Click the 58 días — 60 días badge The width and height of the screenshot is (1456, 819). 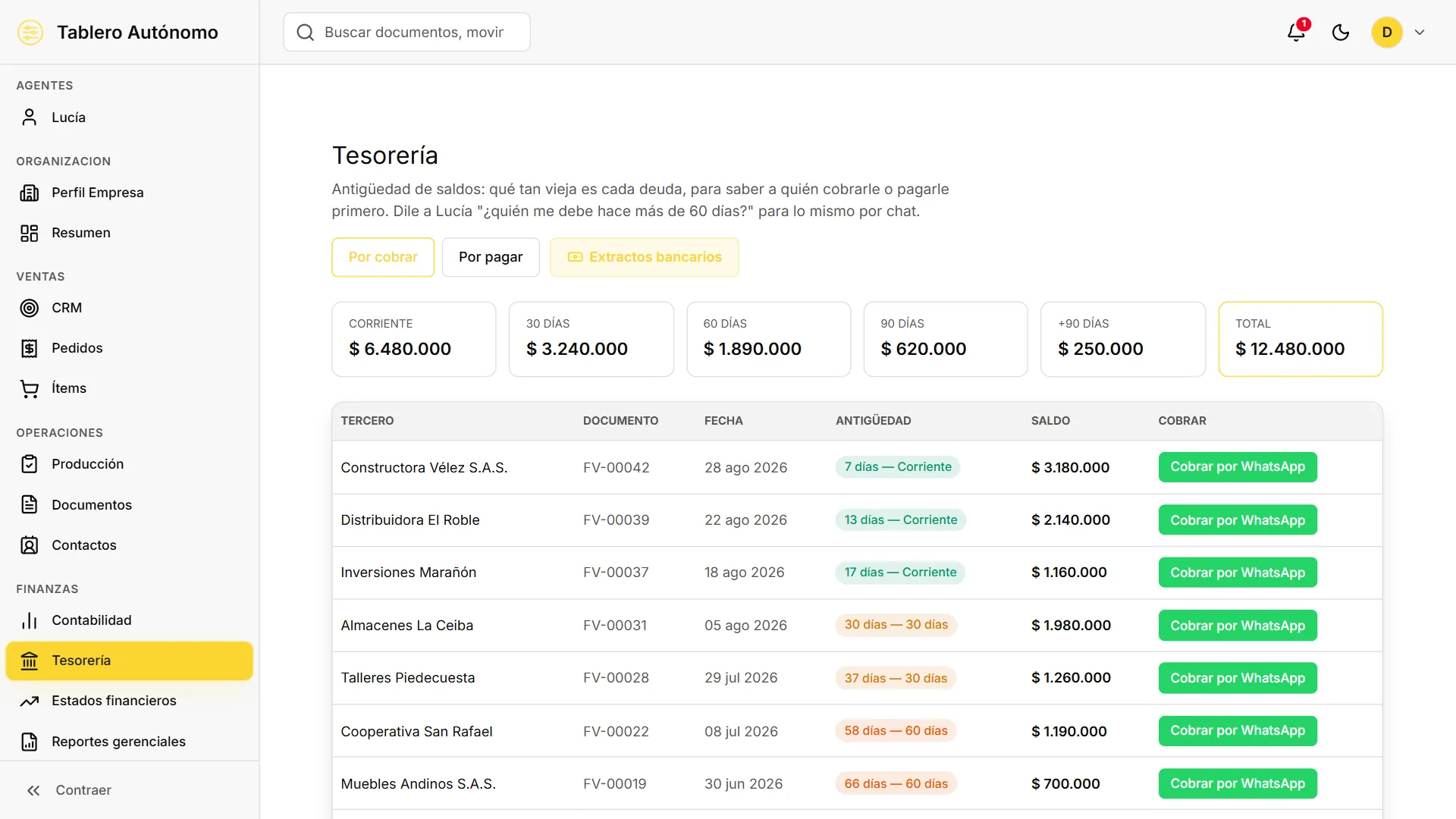click(x=896, y=731)
